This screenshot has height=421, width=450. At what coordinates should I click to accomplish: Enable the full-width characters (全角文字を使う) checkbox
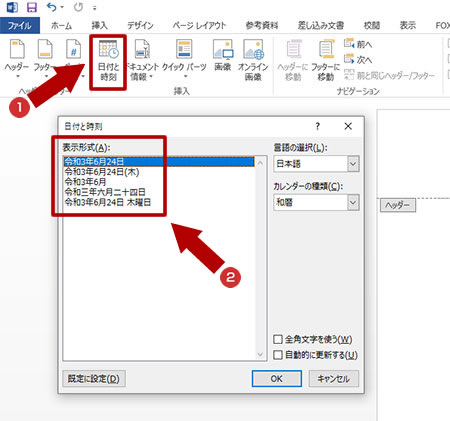278,340
